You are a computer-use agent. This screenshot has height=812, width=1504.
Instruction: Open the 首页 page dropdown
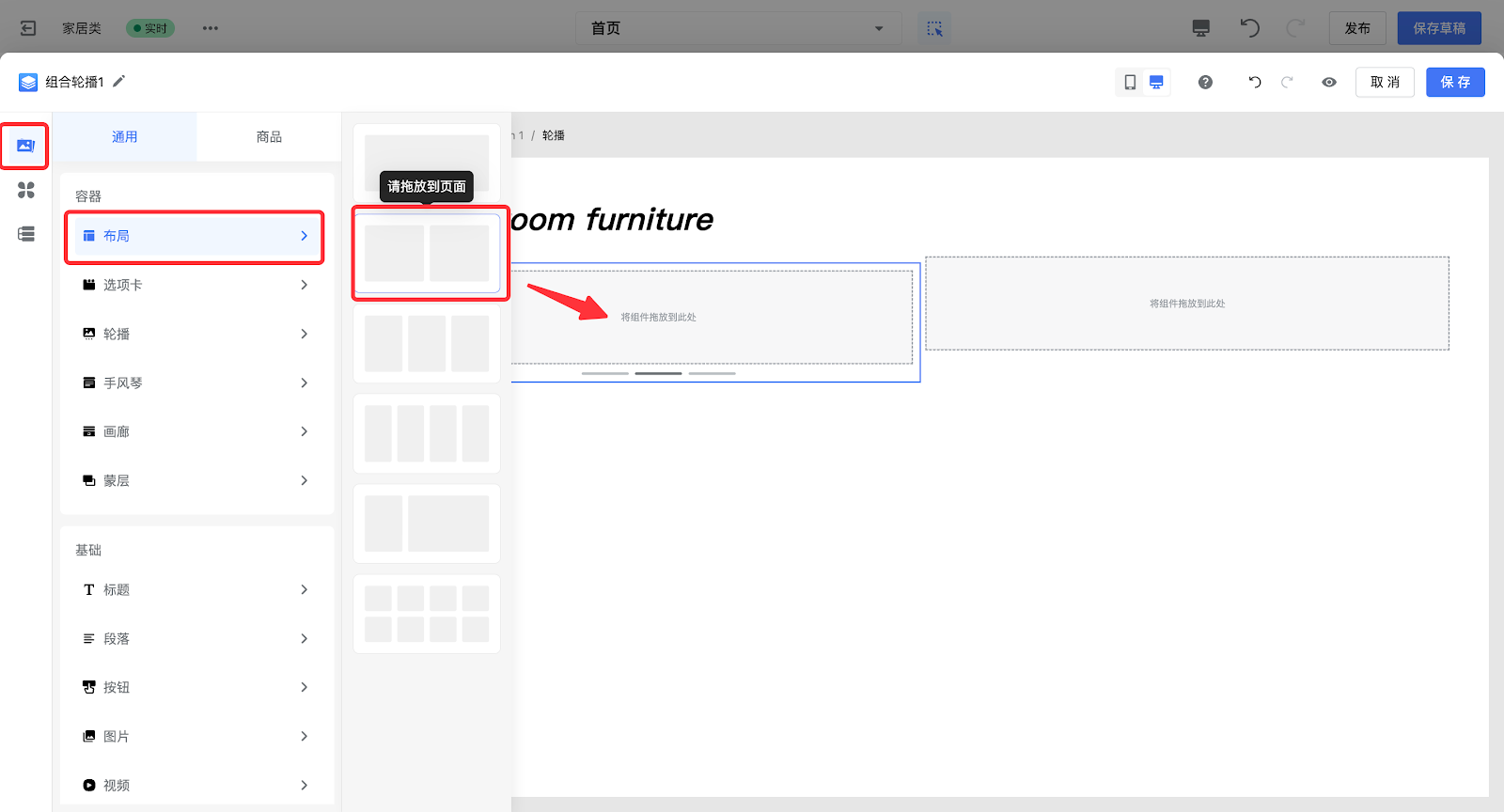pyautogui.click(x=738, y=28)
